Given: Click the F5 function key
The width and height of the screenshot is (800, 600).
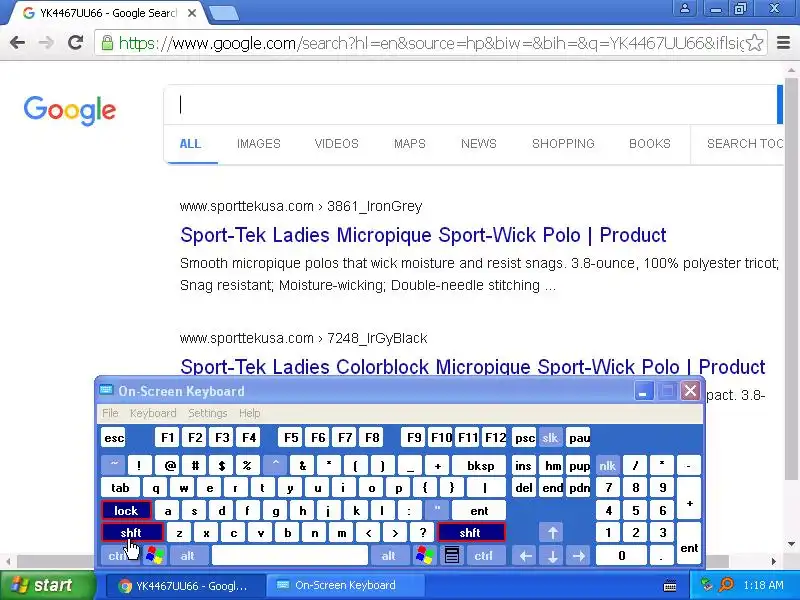Looking at the screenshot, I should point(291,437).
